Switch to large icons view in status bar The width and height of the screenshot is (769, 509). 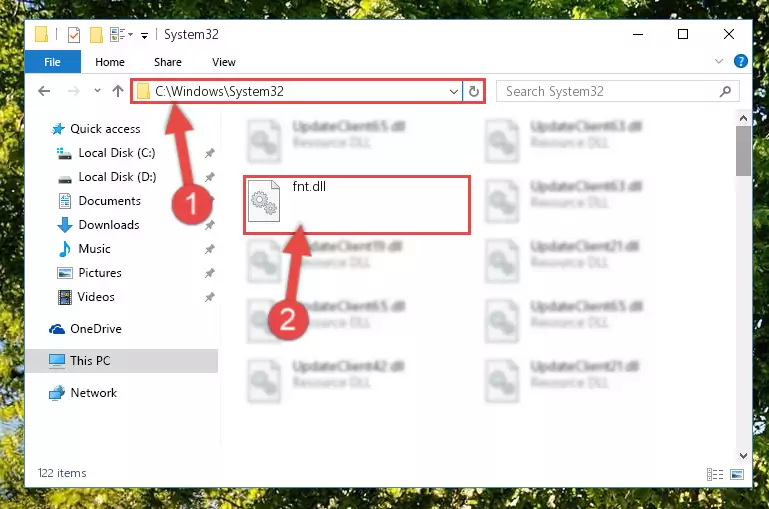coord(737,474)
